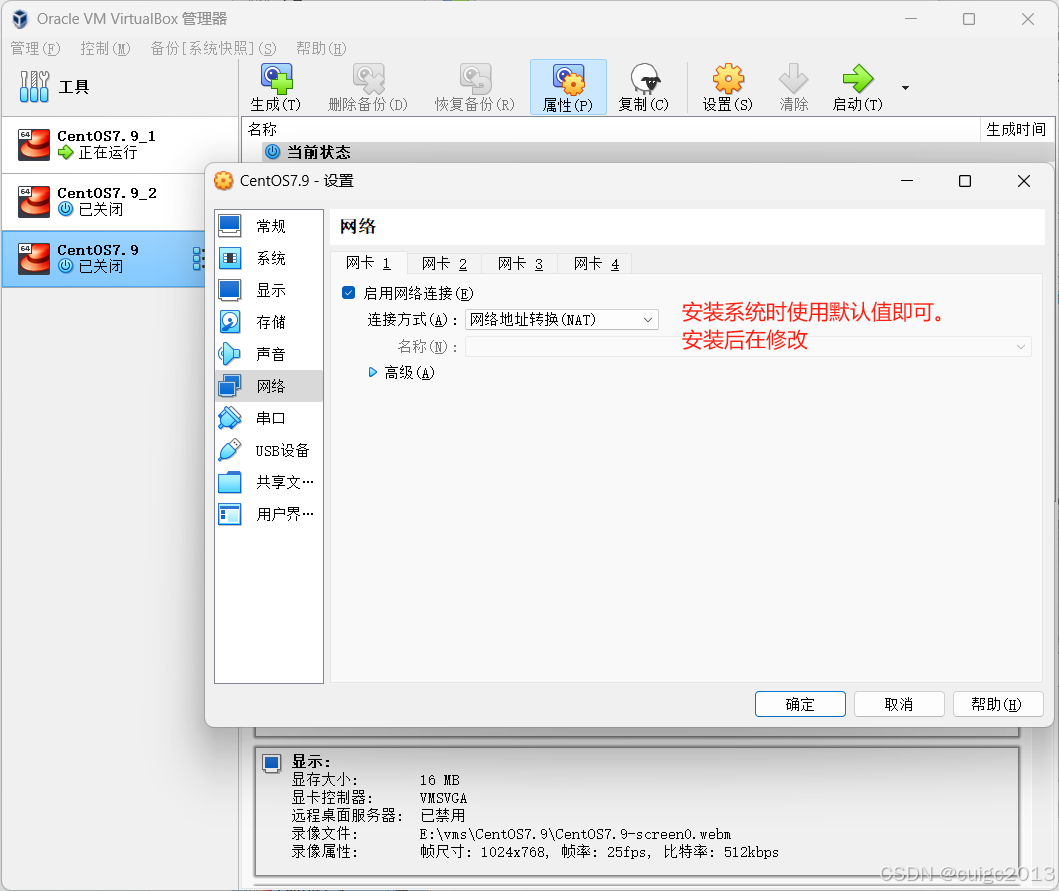
Task: Maximize the CentOS7.9 设置 dialog
Action: [x=965, y=181]
